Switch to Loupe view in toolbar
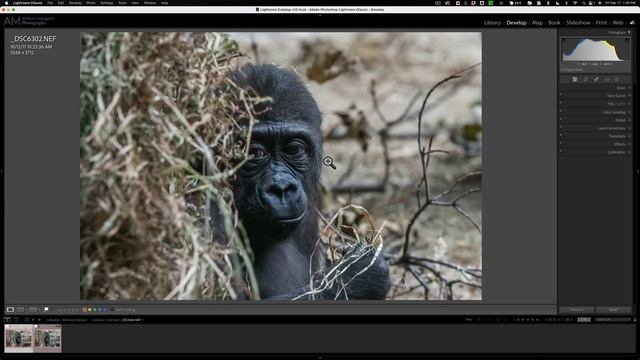 (x=10, y=310)
